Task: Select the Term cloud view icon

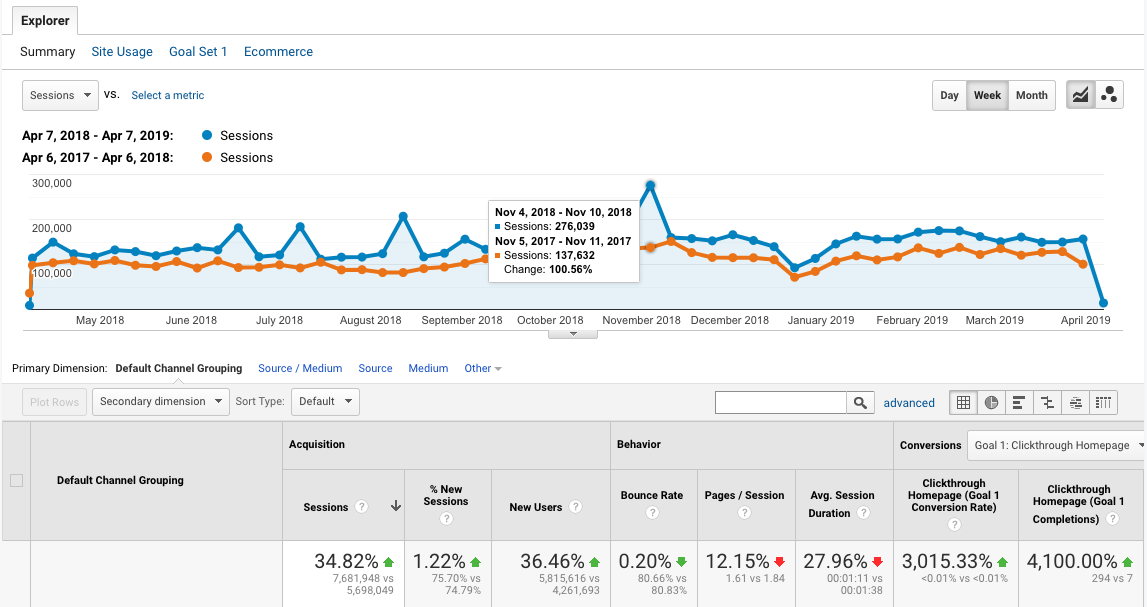Action: point(1075,402)
